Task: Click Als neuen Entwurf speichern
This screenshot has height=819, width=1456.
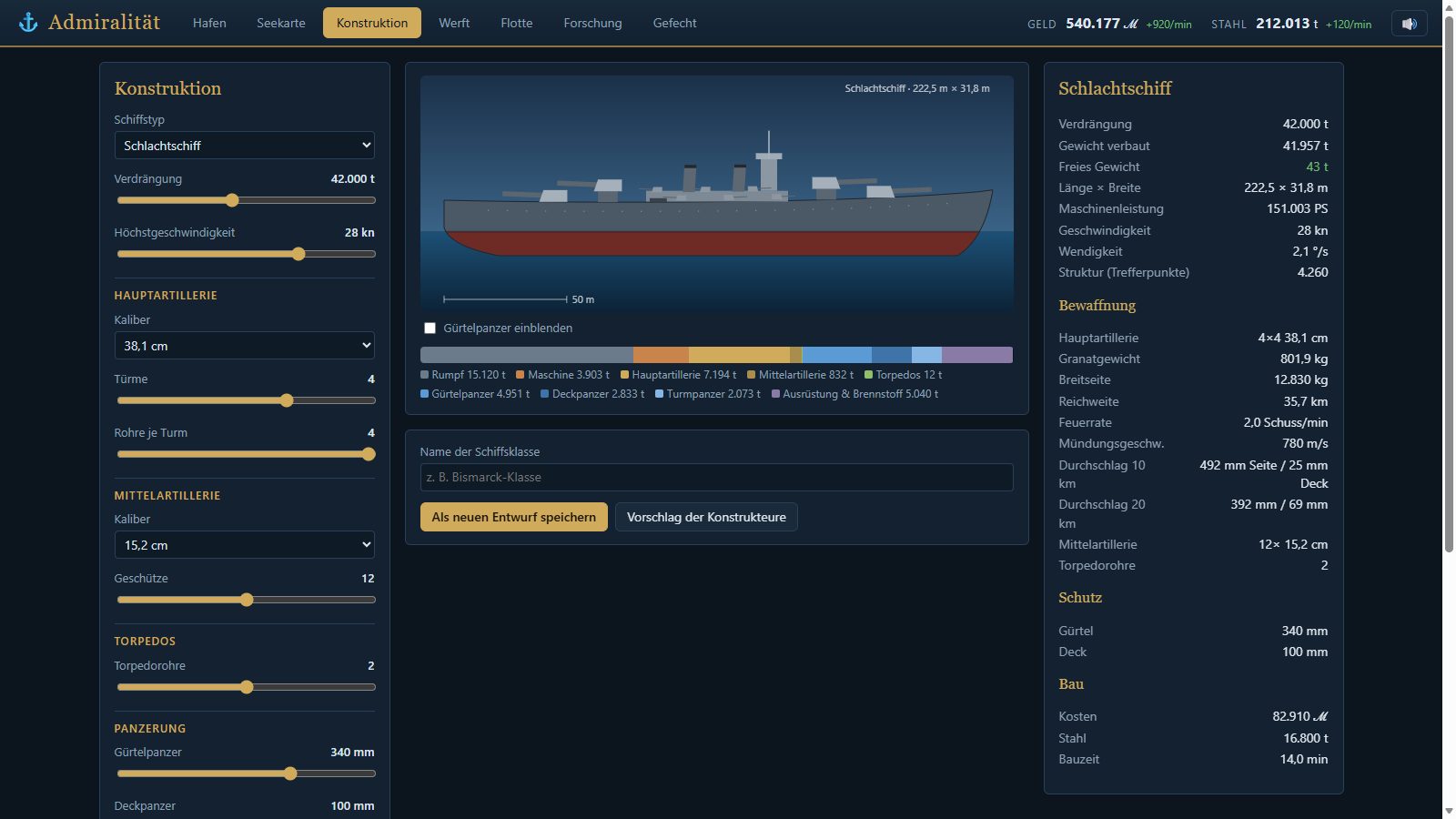Action: (514, 517)
